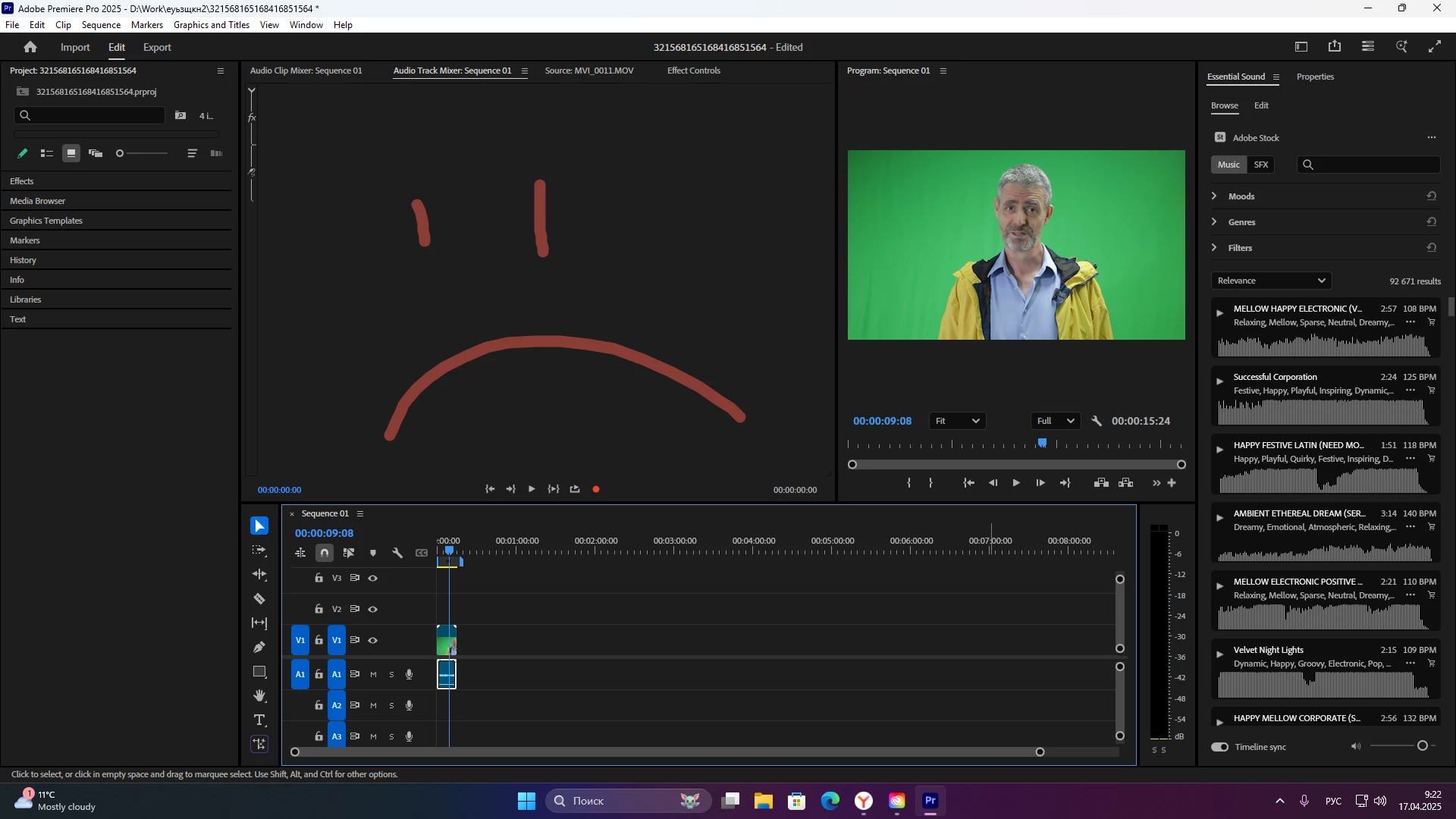The image size is (1456, 819).
Task: Select the Type tool
Action: (x=259, y=720)
